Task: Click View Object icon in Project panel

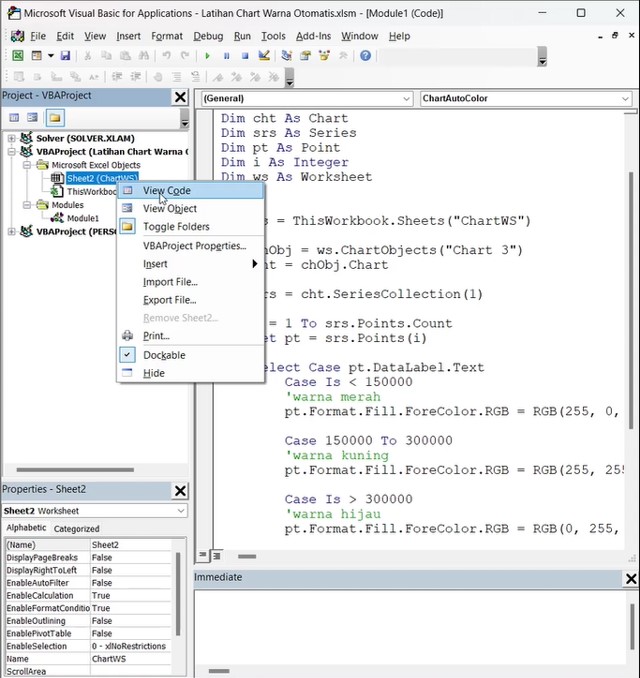Action: click(x=33, y=118)
